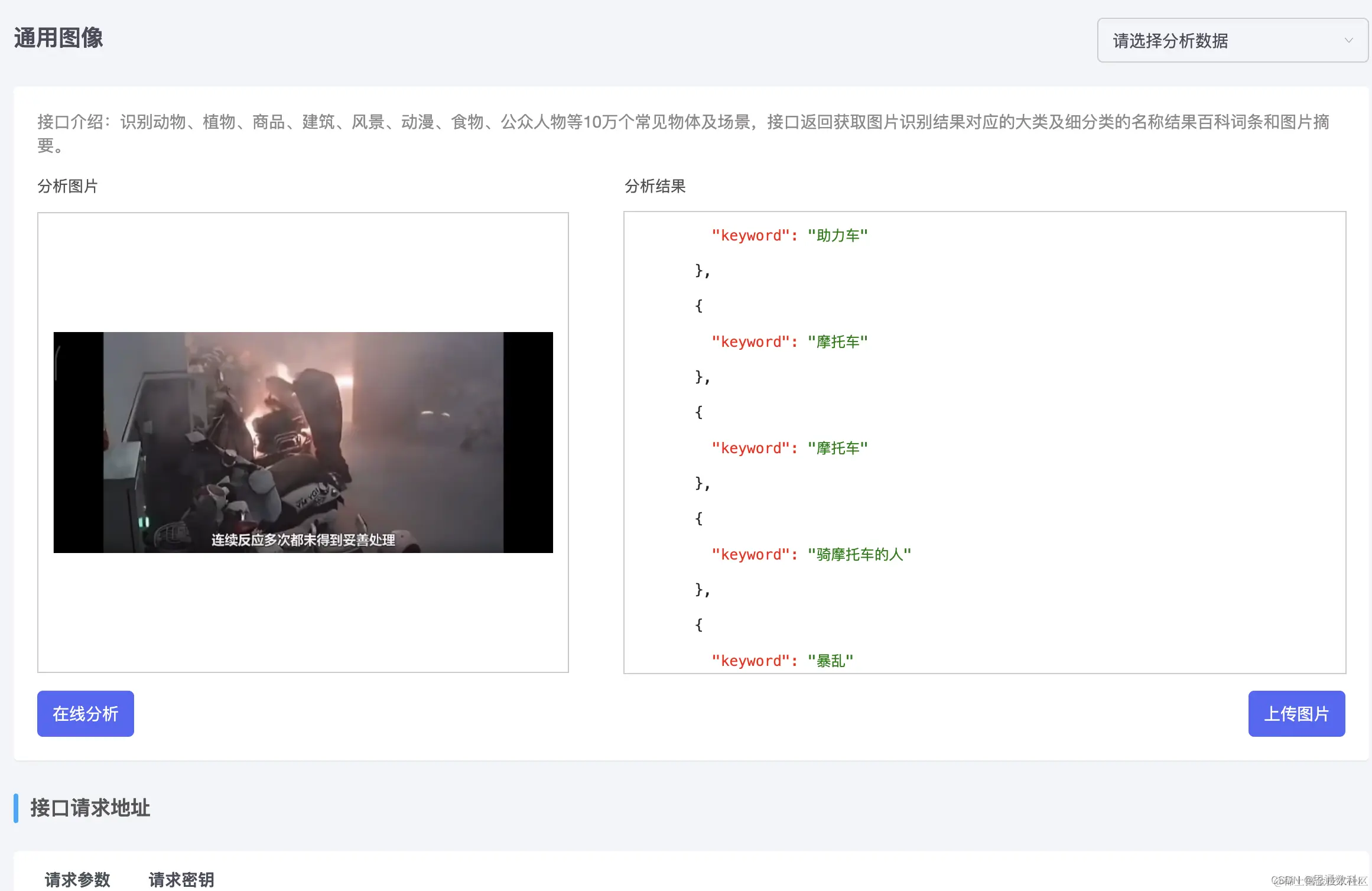Select the 骑摩托车的人 keyword value
1372x891 pixels.
coord(859,554)
